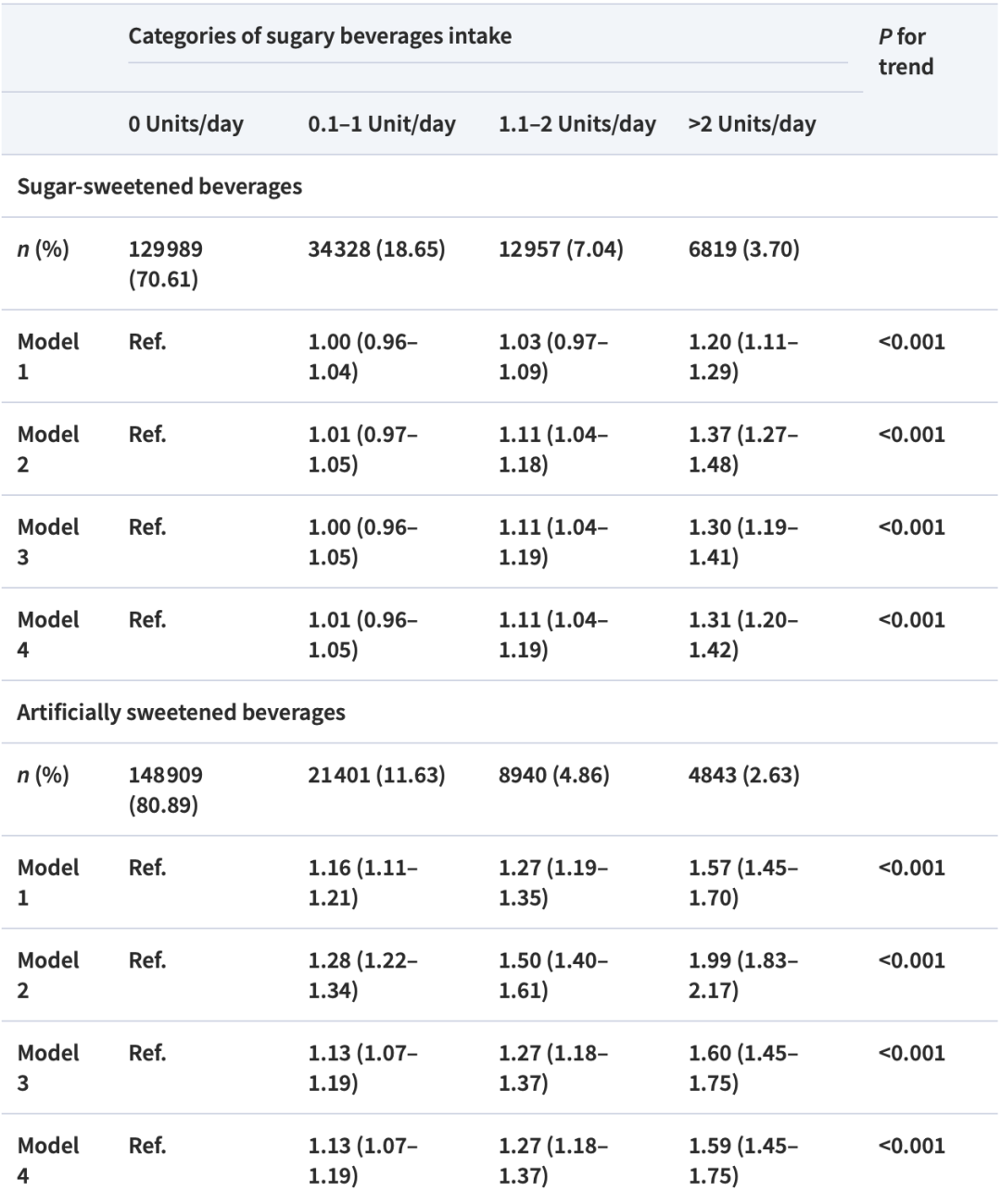Viewport: 1001px width, 1204px height.
Task: Select the "P for trend" column header
Action: click(905, 52)
